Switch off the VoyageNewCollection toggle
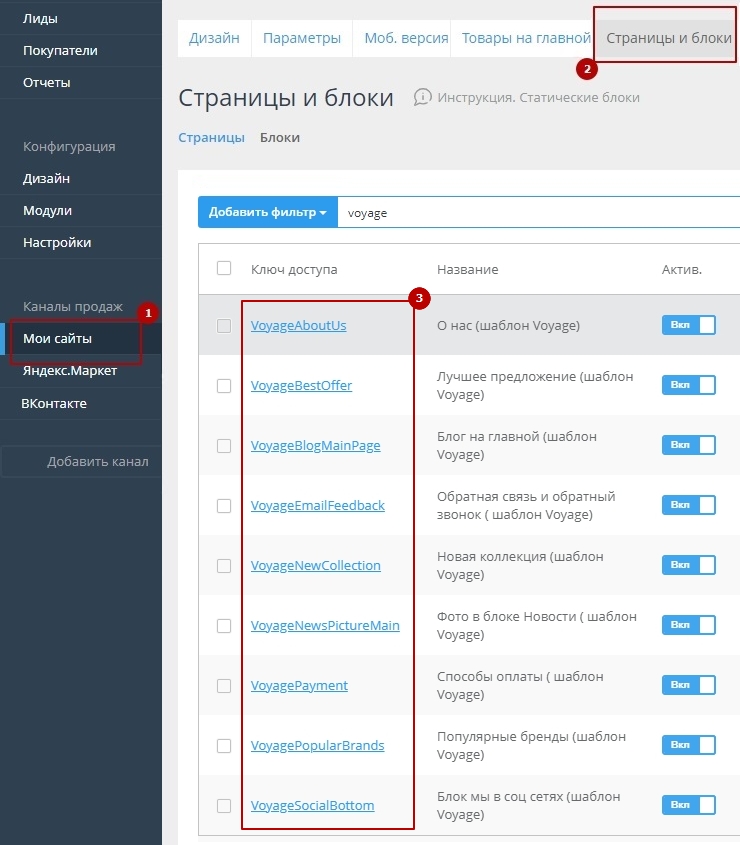This screenshot has width=740, height=845. click(688, 565)
